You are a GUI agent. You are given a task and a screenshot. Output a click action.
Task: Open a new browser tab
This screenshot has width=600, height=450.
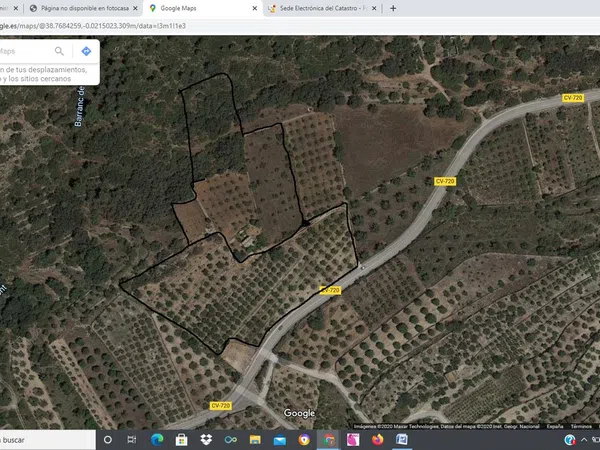coord(393,8)
